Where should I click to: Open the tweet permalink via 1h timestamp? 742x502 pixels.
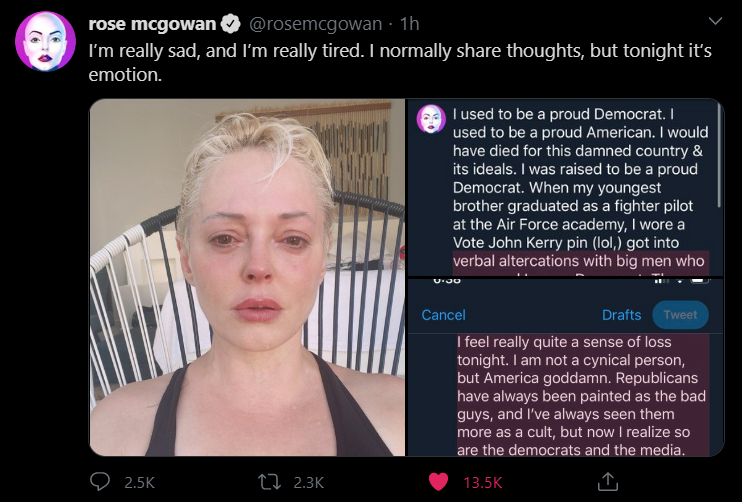(410, 24)
